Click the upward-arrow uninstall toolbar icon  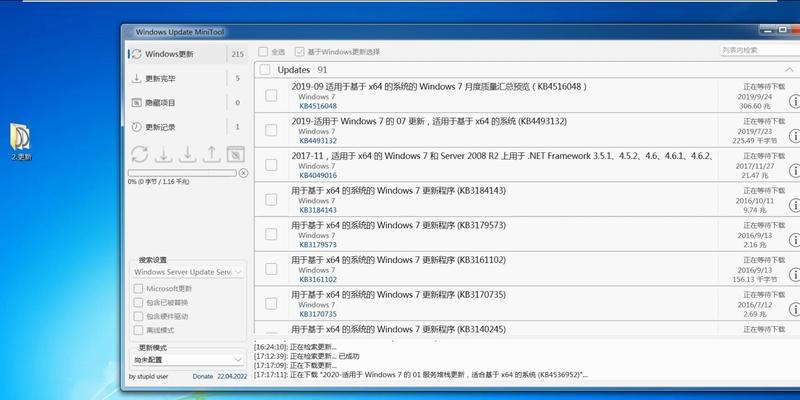point(211,154)
